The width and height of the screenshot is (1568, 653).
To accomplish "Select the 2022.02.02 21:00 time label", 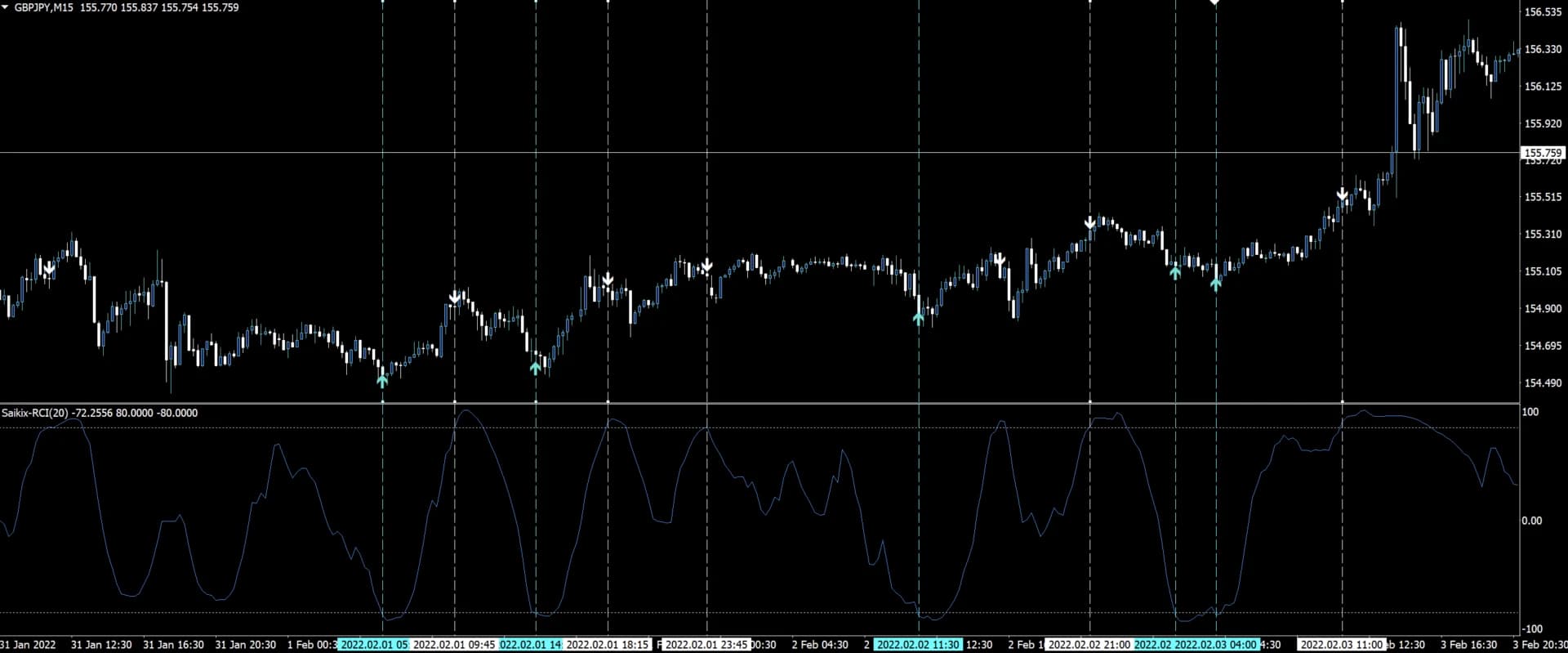I will pyautogui.click(x=1089, y=645).
